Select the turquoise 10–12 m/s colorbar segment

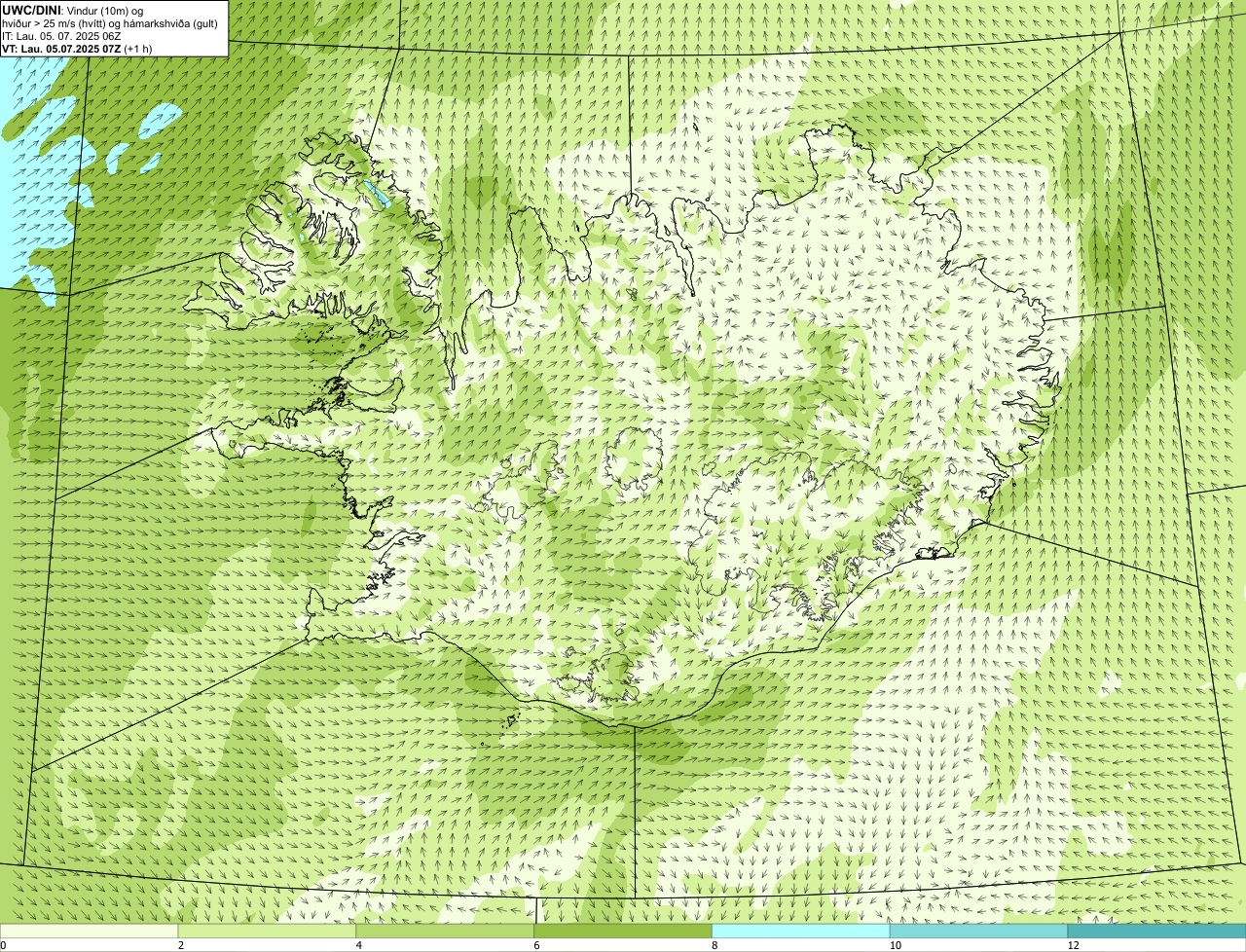click(978, 931)
